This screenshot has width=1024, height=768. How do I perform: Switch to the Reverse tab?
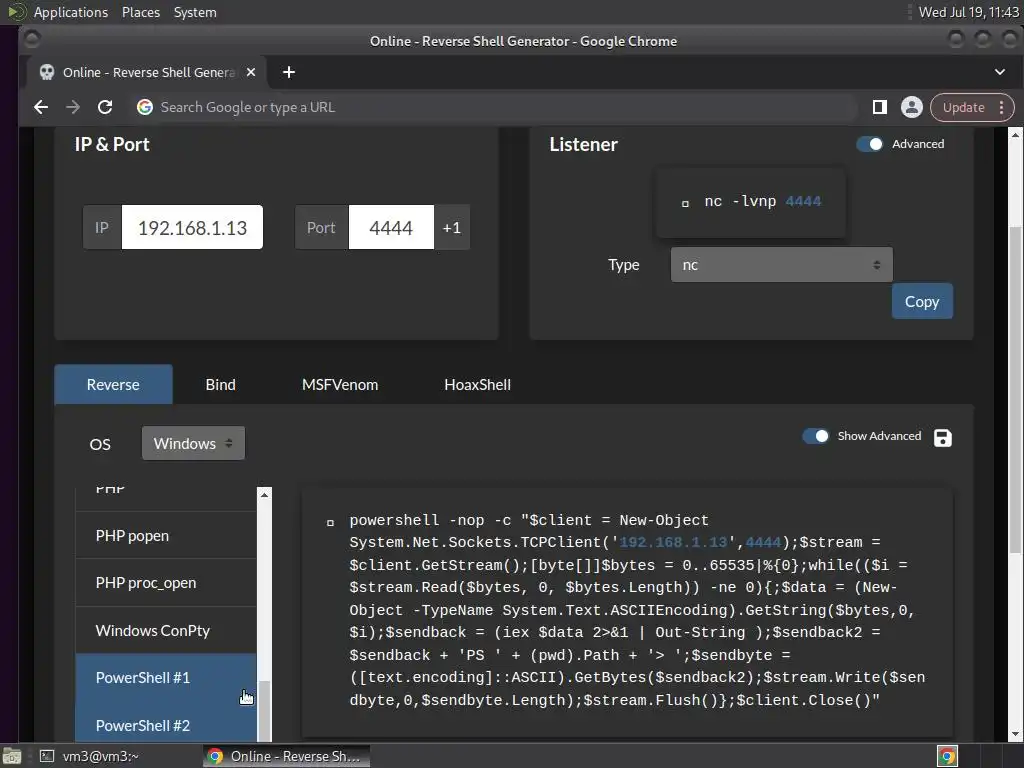(x=113, y=385)
